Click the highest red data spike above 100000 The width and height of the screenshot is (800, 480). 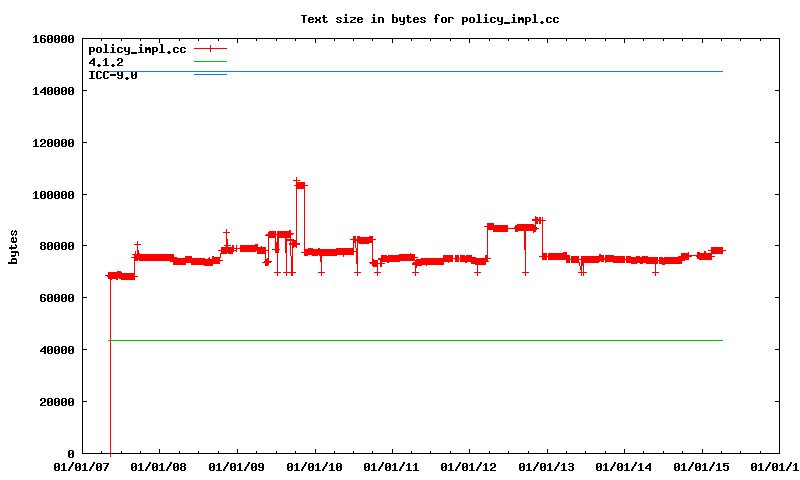point(297,182)
